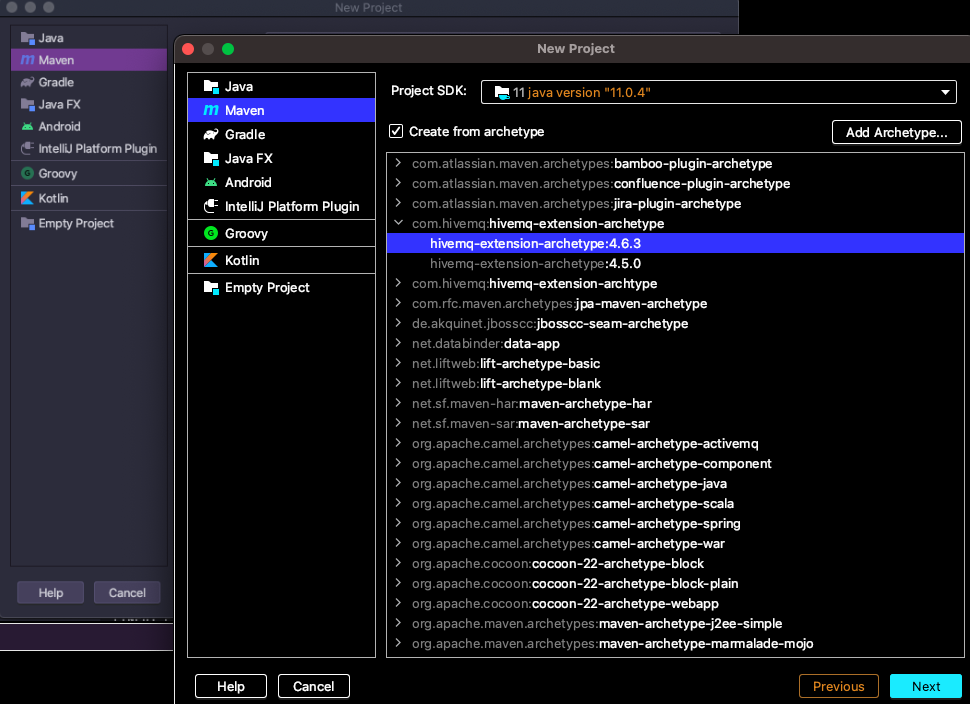Open the Project SDK dropdown
970x704 pixels.
click(719, 92)
